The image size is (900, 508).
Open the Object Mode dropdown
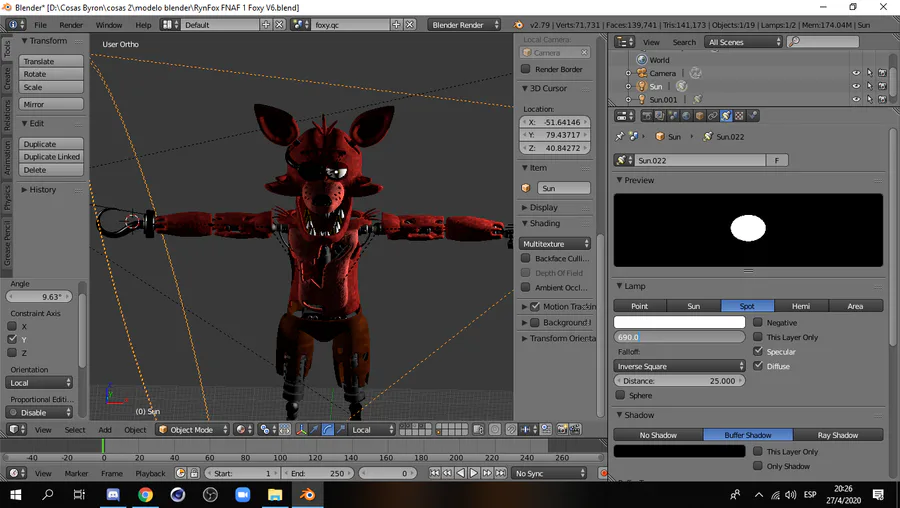(x=192, y=430)
